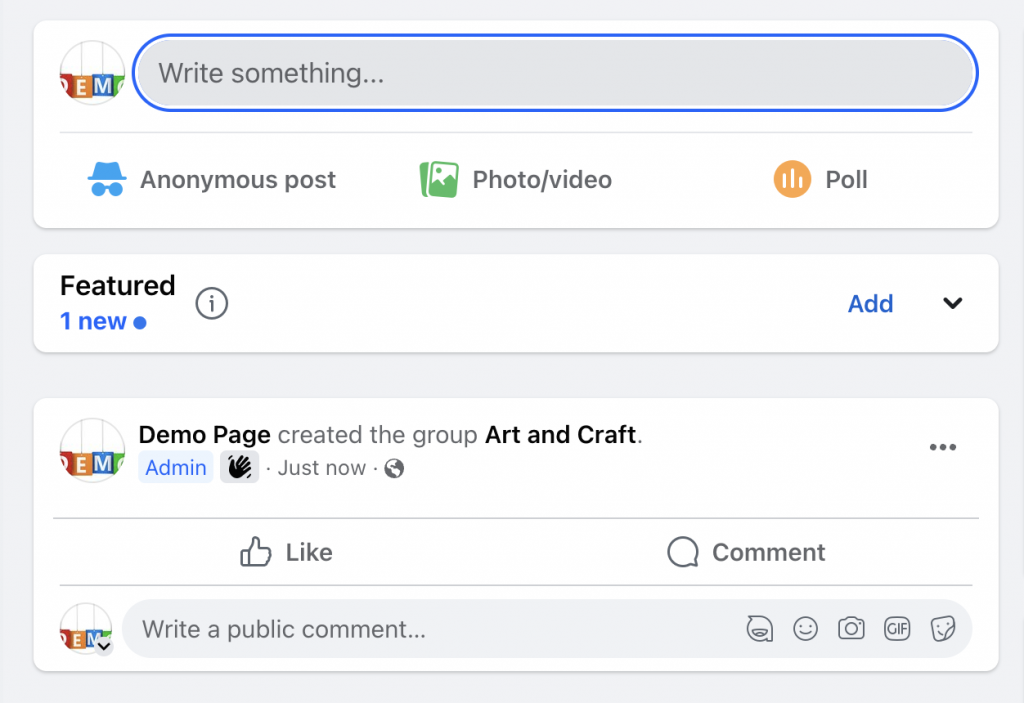The width and height of the screenshot is (1024, 703).
Task: Add content to the Featured section
Action: pyautogui.click(x=869, y=303)
